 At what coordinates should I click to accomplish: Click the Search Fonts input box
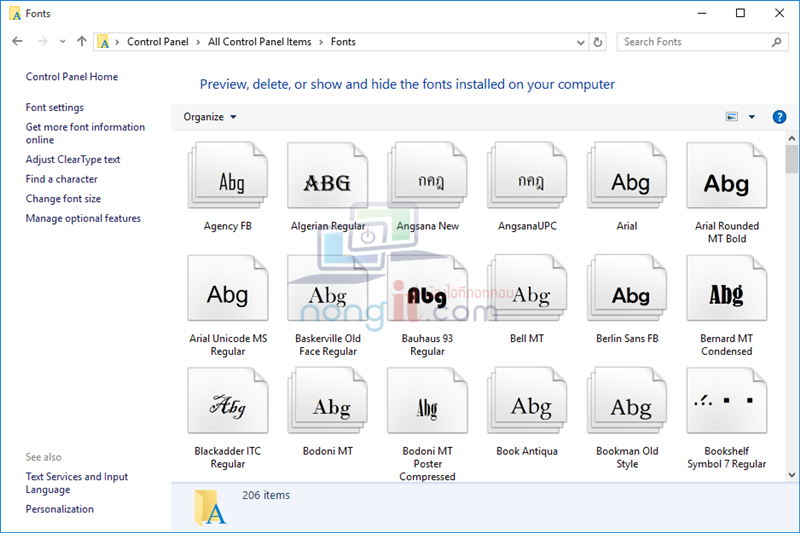pos(695,42)
